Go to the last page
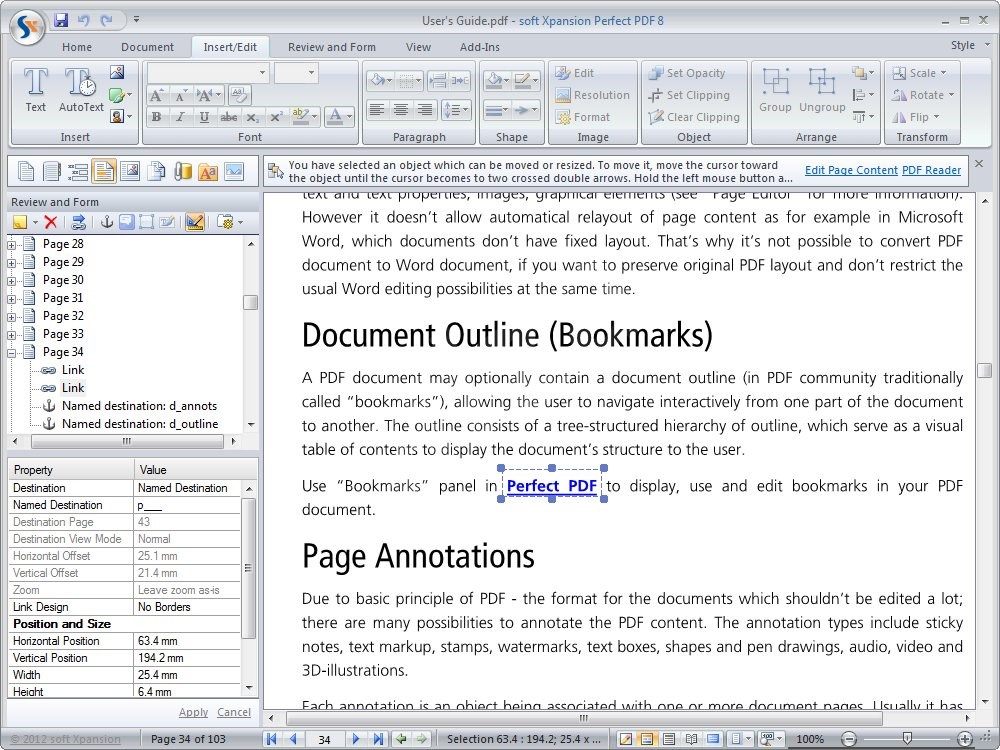Viewport: 1000px width, 750px height. (378, 739)
